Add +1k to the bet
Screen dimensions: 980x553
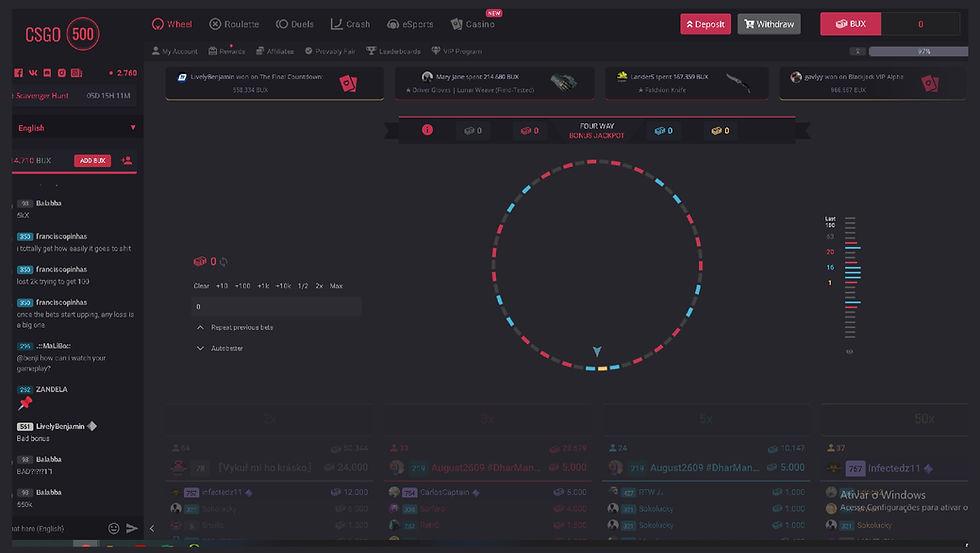tap(263, 286)
